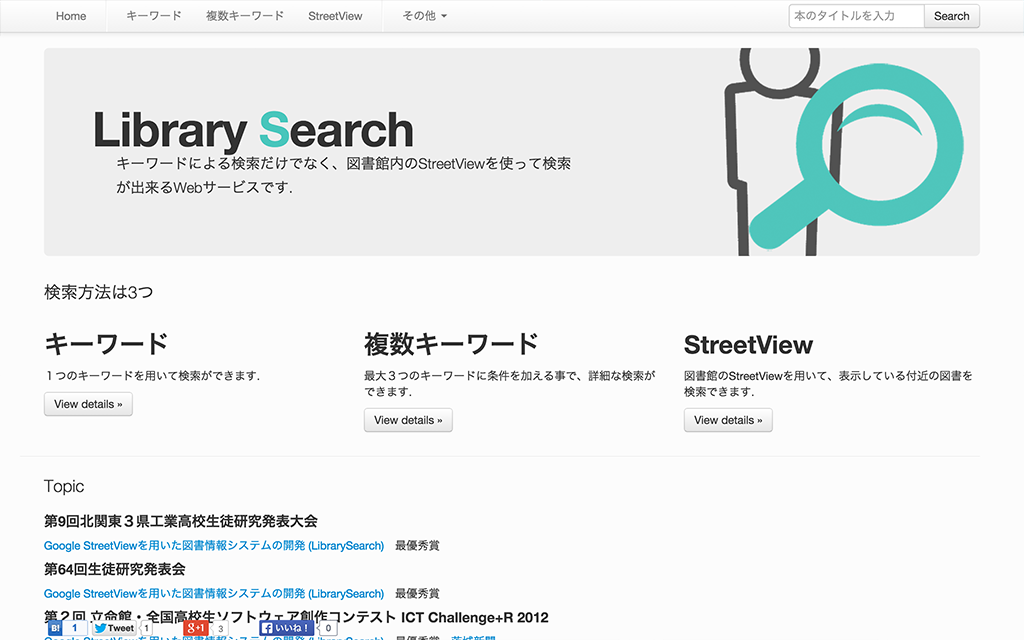Viewport: 1024px width, 640px height.
Task: View details under the StreetView heading
Action: point(728,420)
